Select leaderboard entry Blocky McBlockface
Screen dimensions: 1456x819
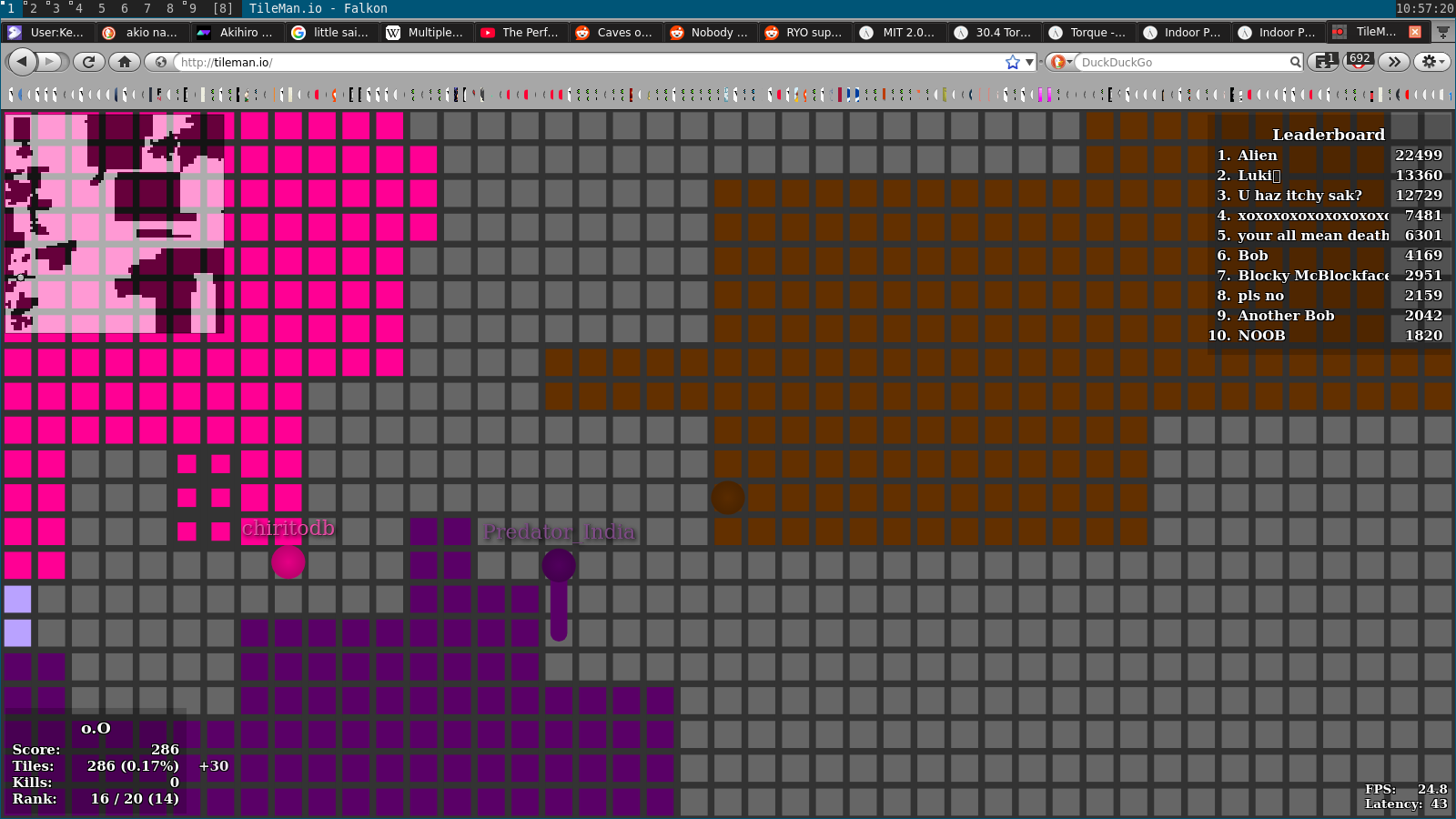click(1313, 276)
